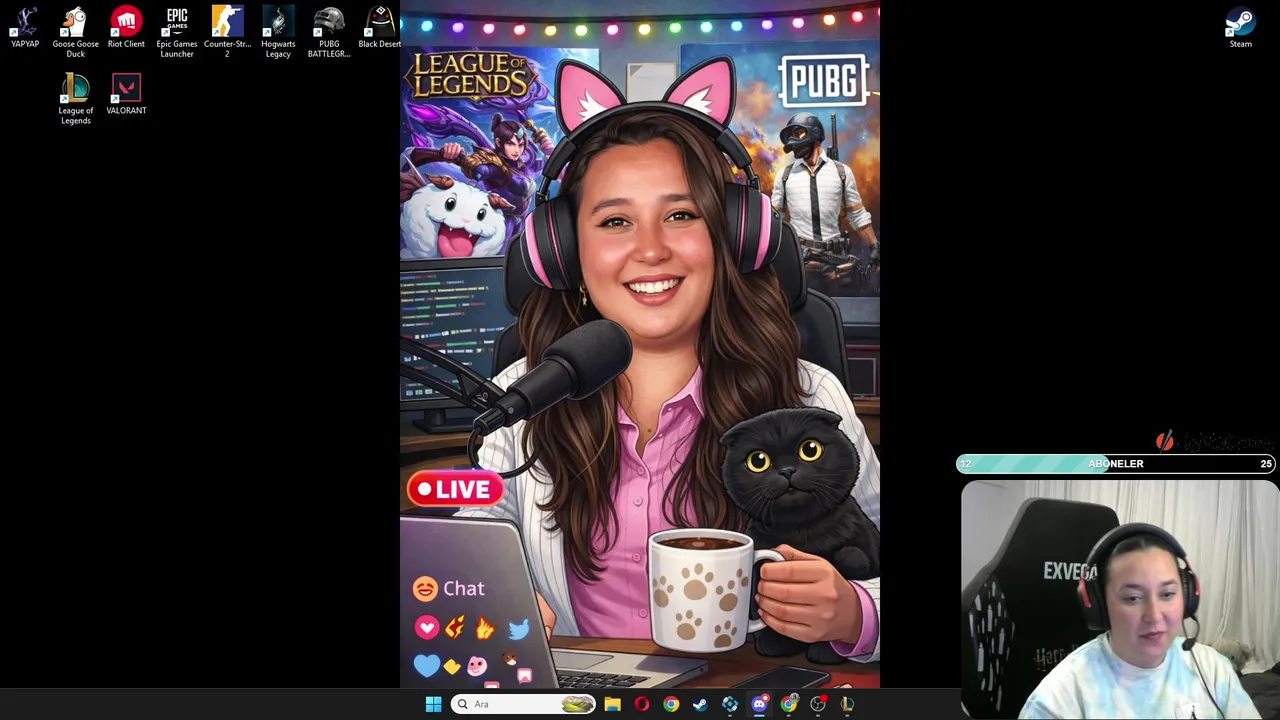Open the Epic Games Launcher shortcut
1280x720 pixels.
177,32
